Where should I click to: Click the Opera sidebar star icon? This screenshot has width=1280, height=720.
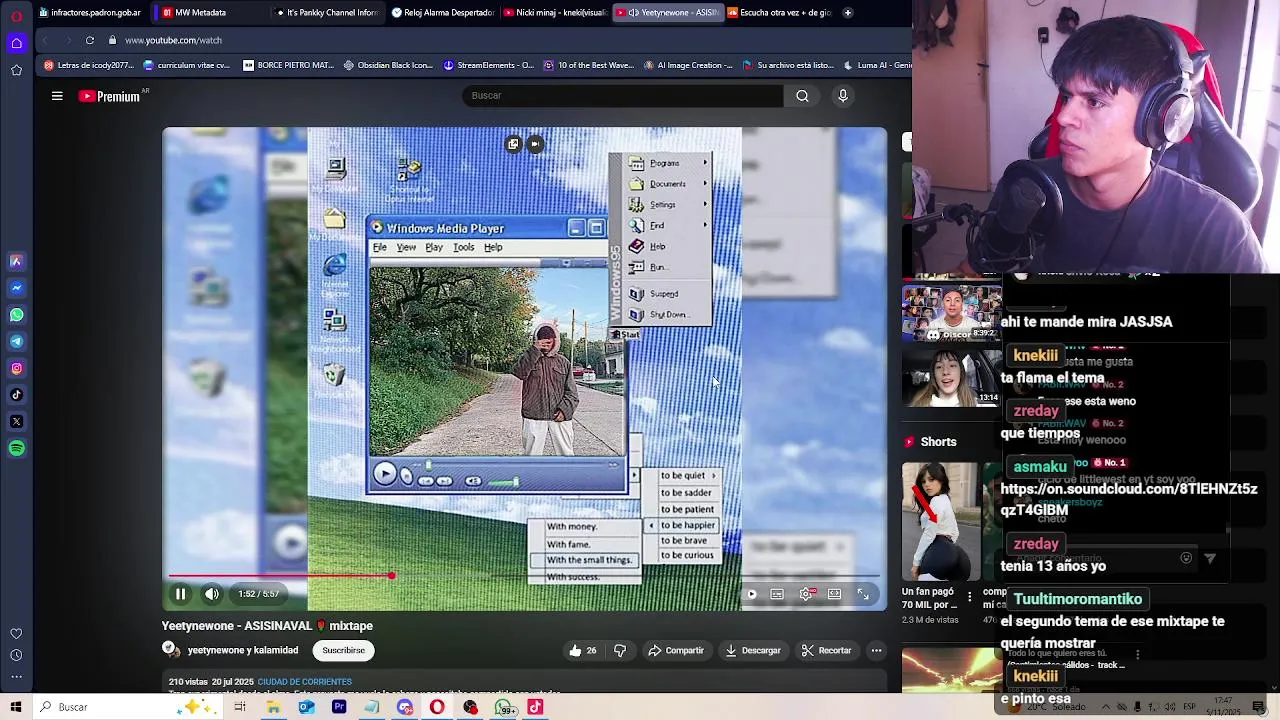pyautogui.click(x=16, y=70)
